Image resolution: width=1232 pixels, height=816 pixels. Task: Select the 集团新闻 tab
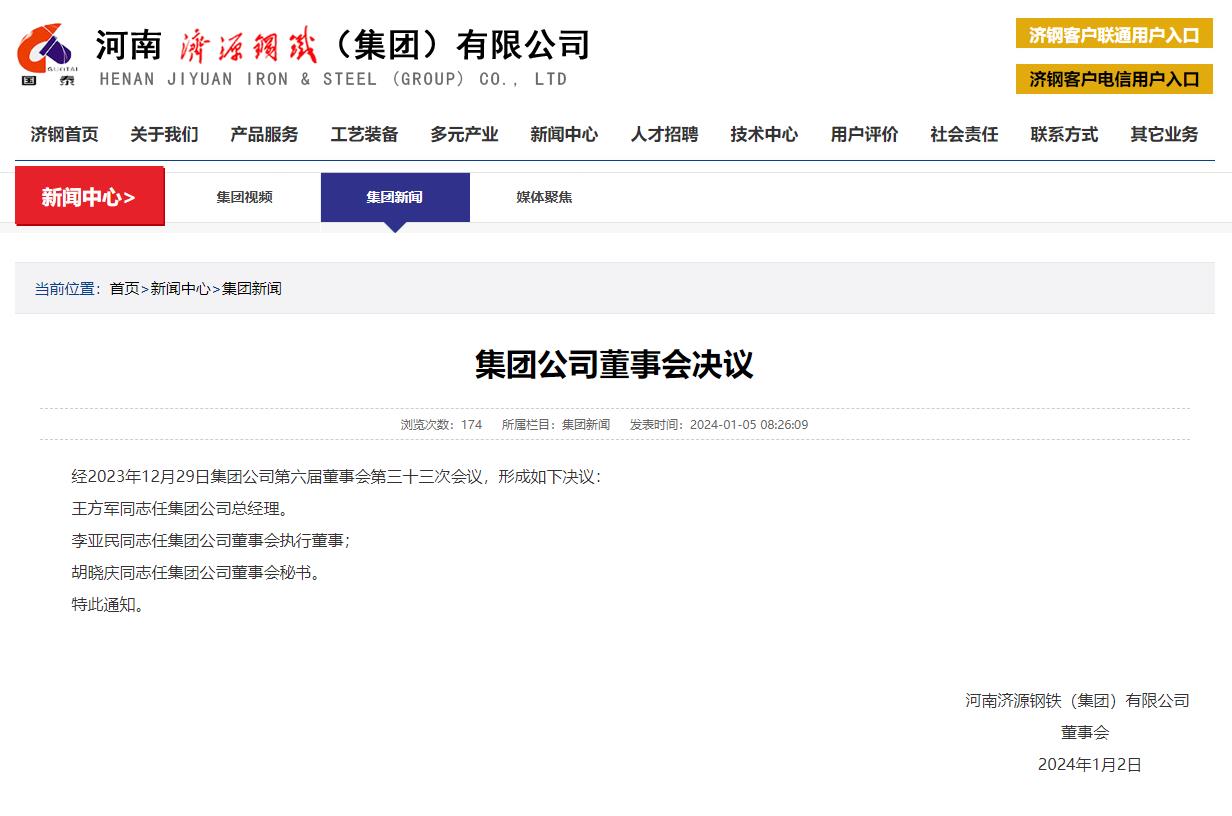394,197
